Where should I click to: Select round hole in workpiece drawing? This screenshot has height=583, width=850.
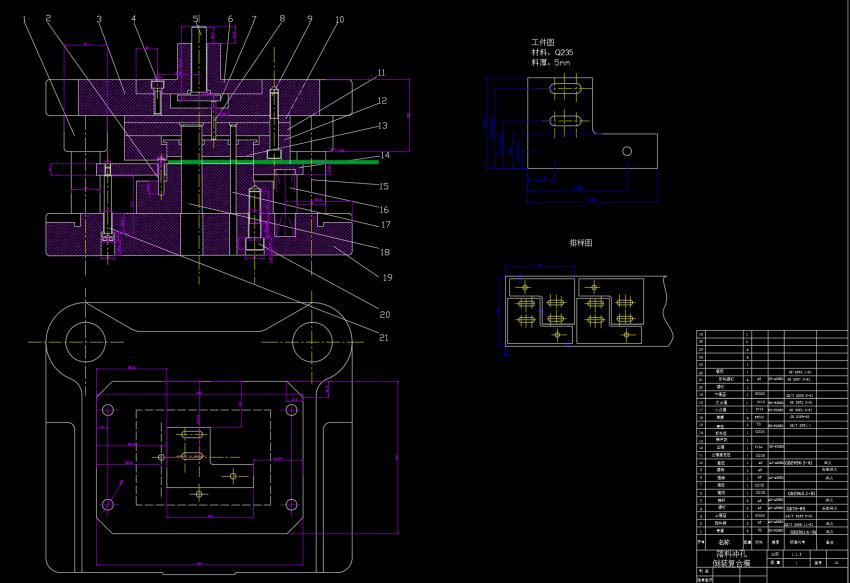[627, 151]
